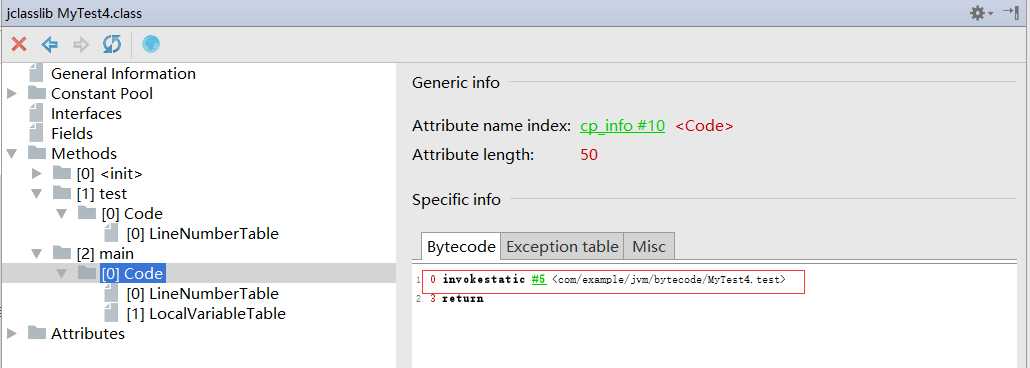Screen dimensions: 1030x368
Task: Open the web browser globe icon
Action: tap(151, 44)
